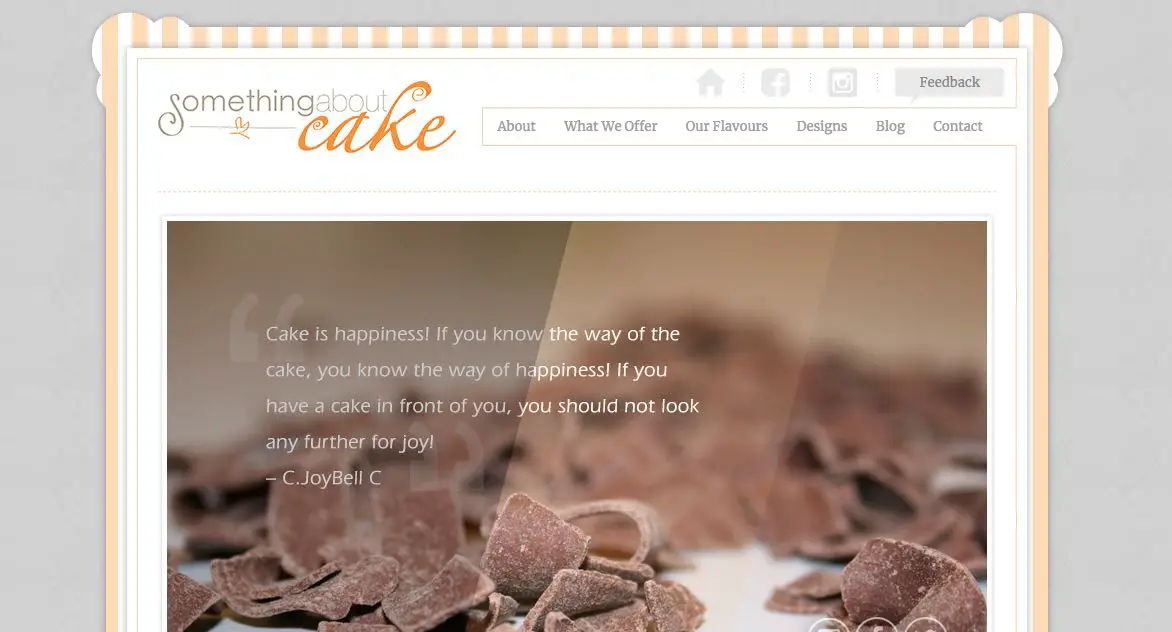Open the Instagram icon in header
1172x632 pixels.
pyautogui.click(x=842, y=82)
